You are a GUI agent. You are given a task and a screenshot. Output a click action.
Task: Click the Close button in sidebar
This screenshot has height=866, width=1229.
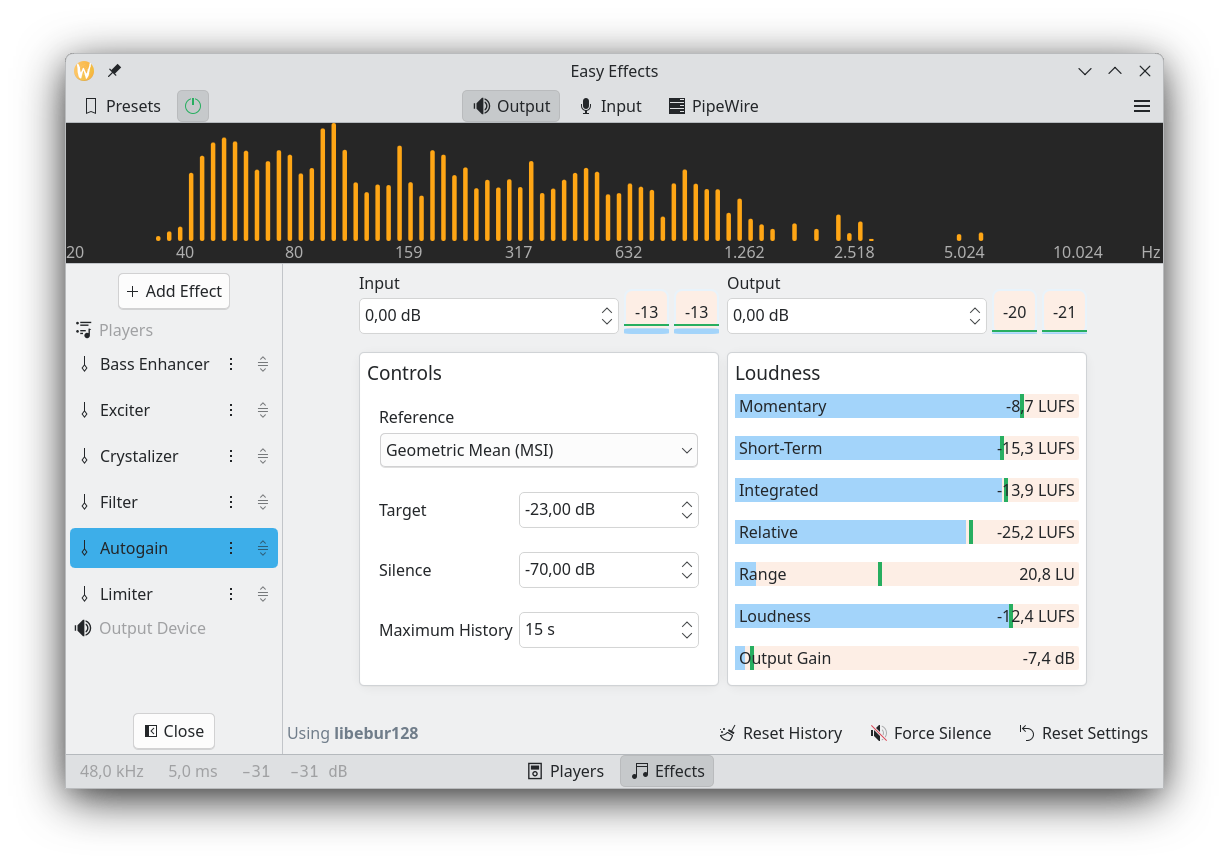[174, 732]
